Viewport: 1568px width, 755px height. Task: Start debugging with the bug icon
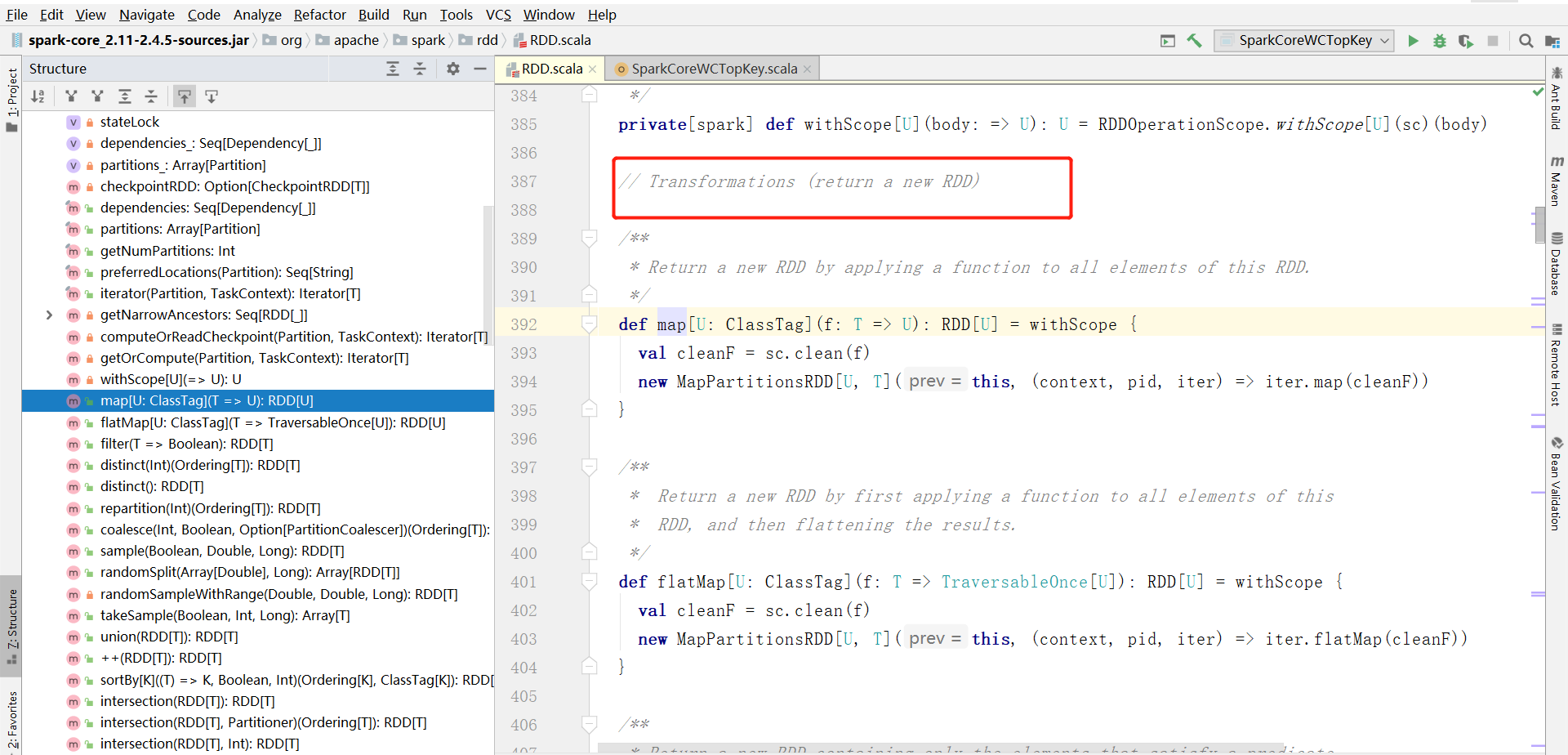point(1440,41)
